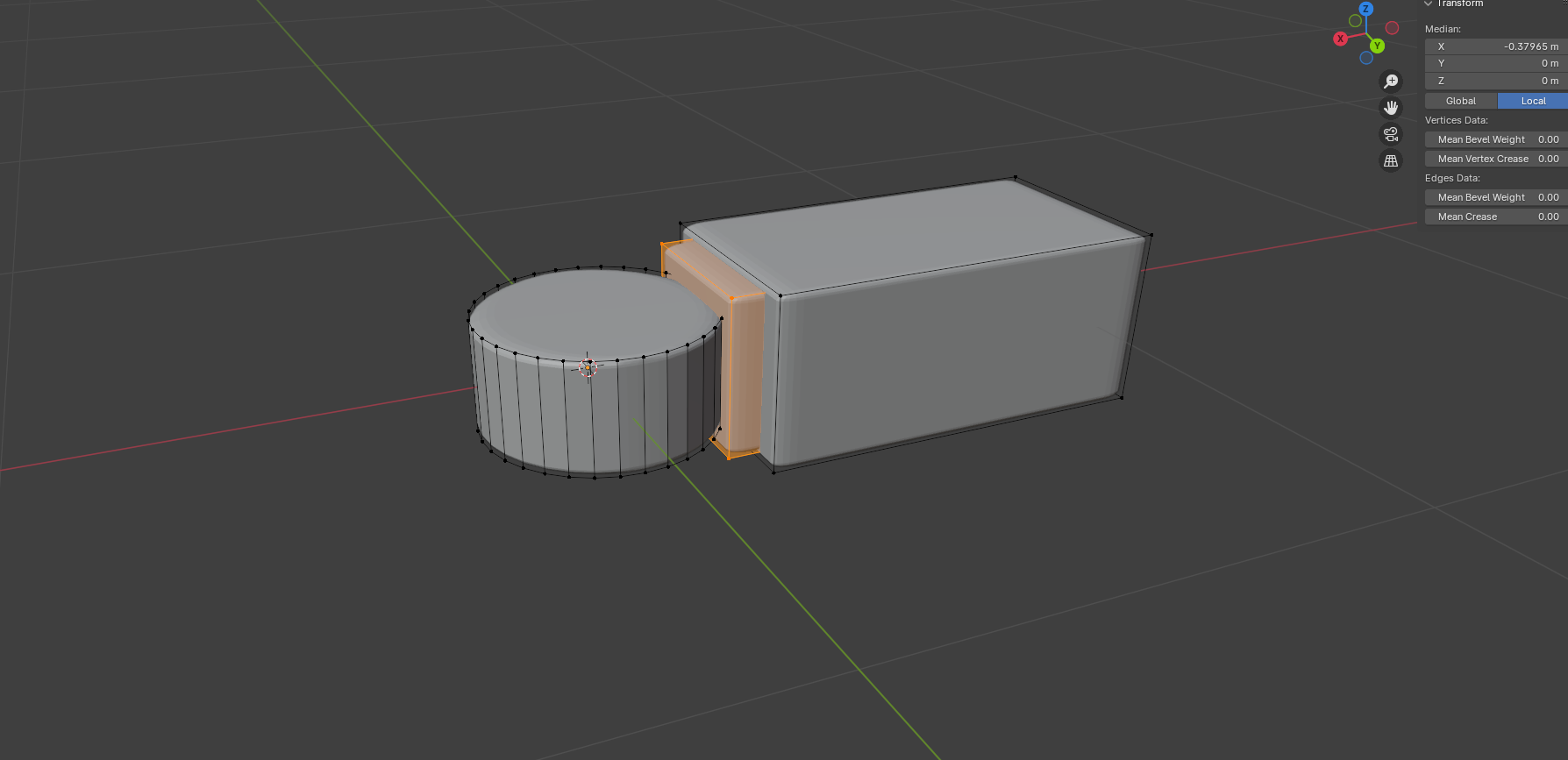Image resolution: width=1568 pixels, height=760 pixels.
Task: Click the zoom view magnifier icon
Action: pos(1391,82)
